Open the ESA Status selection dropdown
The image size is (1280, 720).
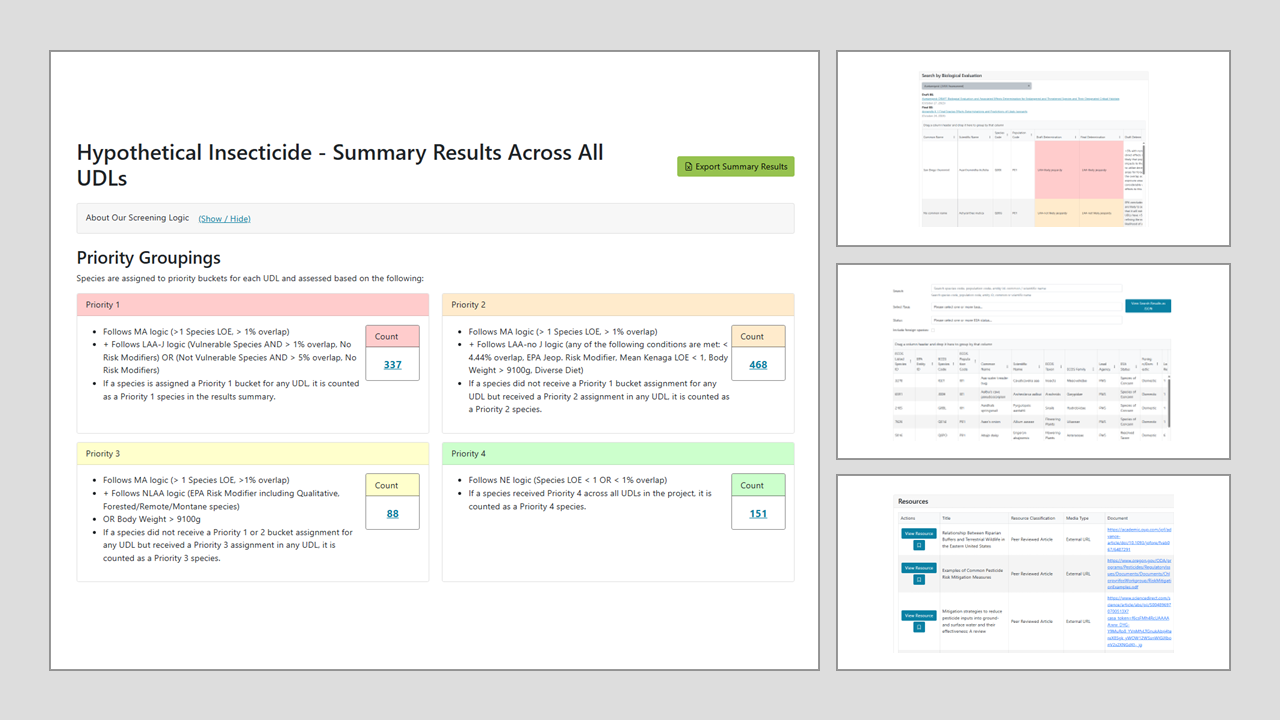coord(1025,319)
